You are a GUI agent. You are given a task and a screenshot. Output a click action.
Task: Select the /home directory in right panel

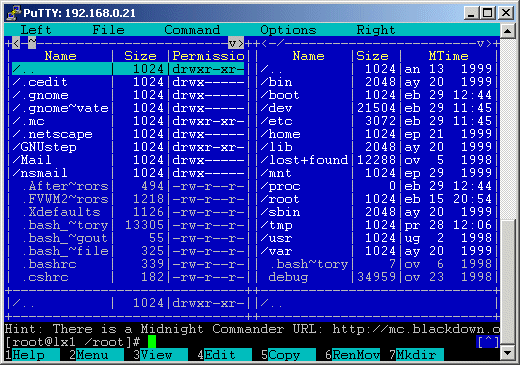(376, 134)
